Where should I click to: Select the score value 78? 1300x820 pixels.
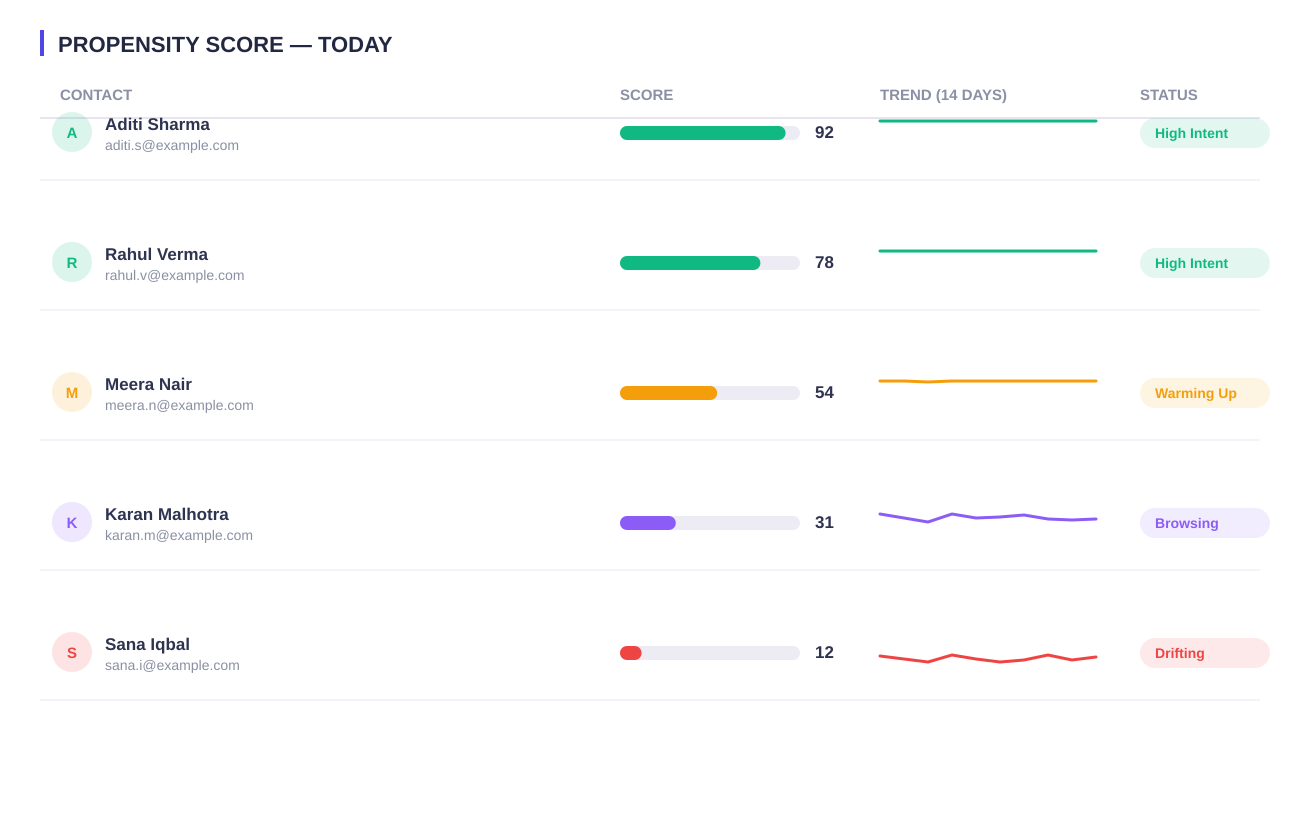point(824,263)
